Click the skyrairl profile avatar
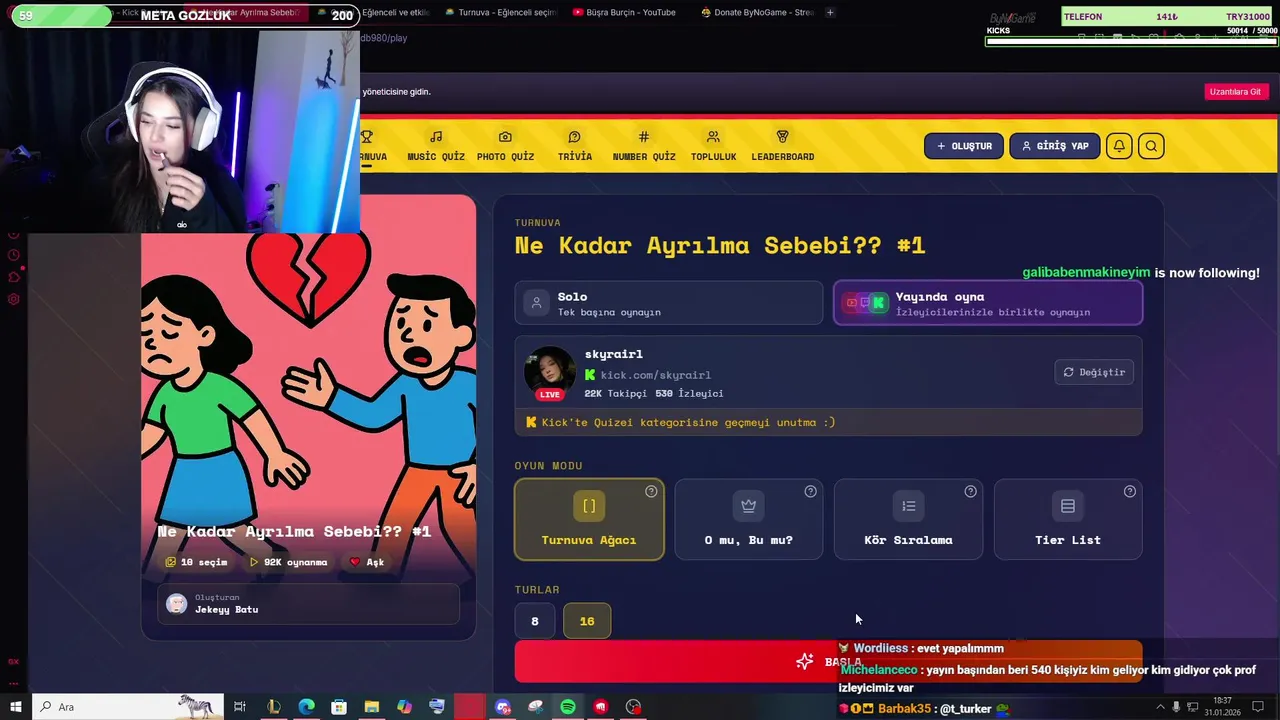 pyautogui.click(x=550, y=372)
